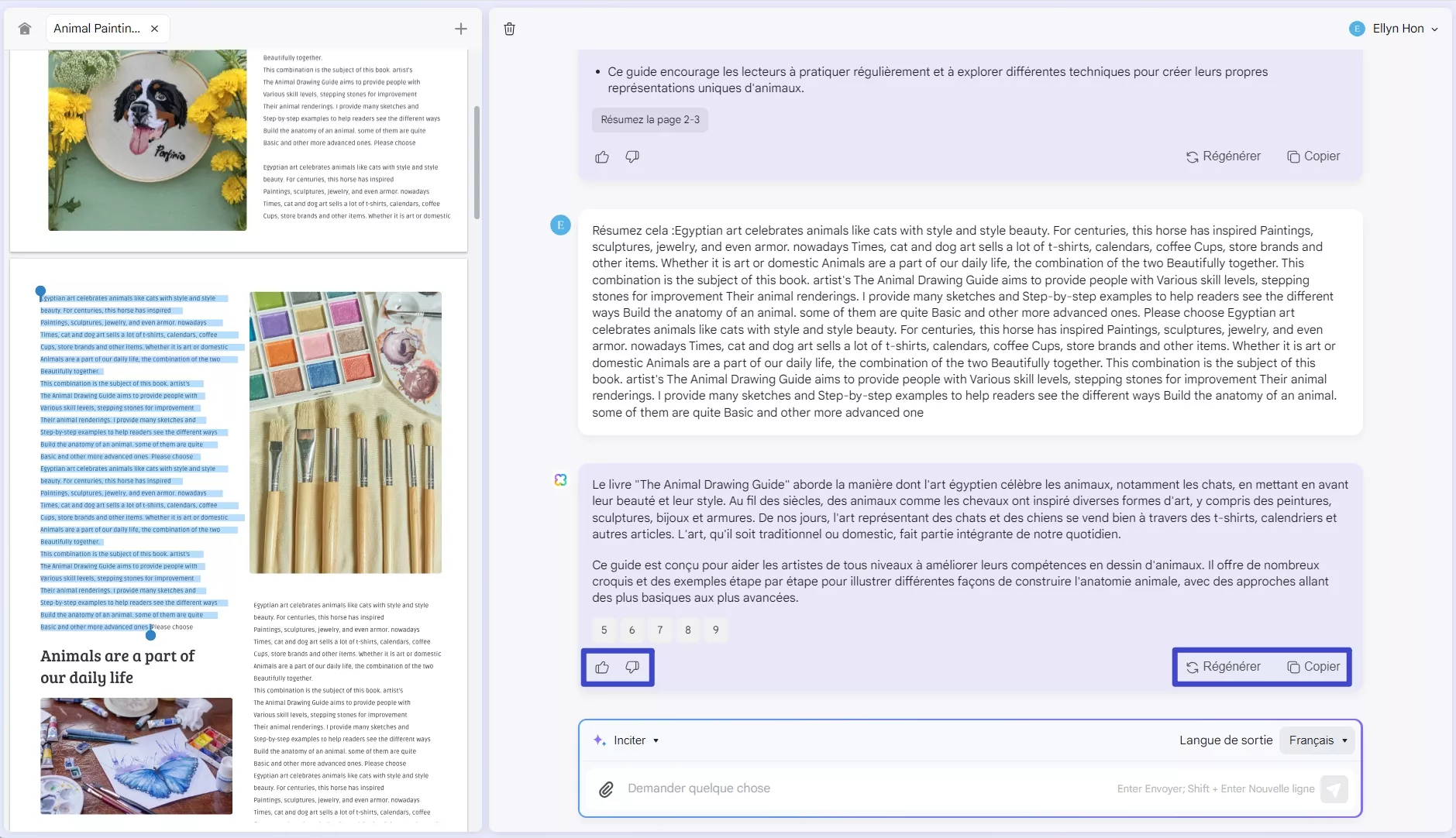
Task: Click the AI assistant logo beside answer
Action: [x=560, y=480]
